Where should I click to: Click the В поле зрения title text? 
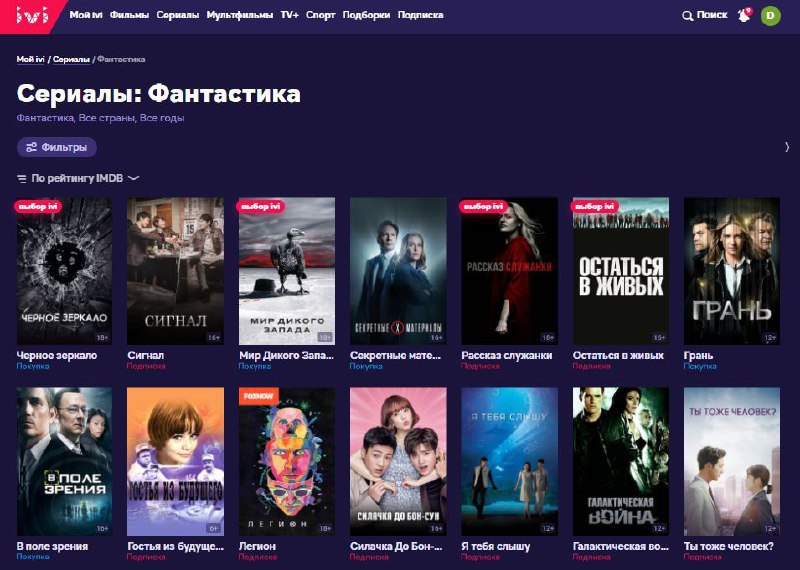53,546
